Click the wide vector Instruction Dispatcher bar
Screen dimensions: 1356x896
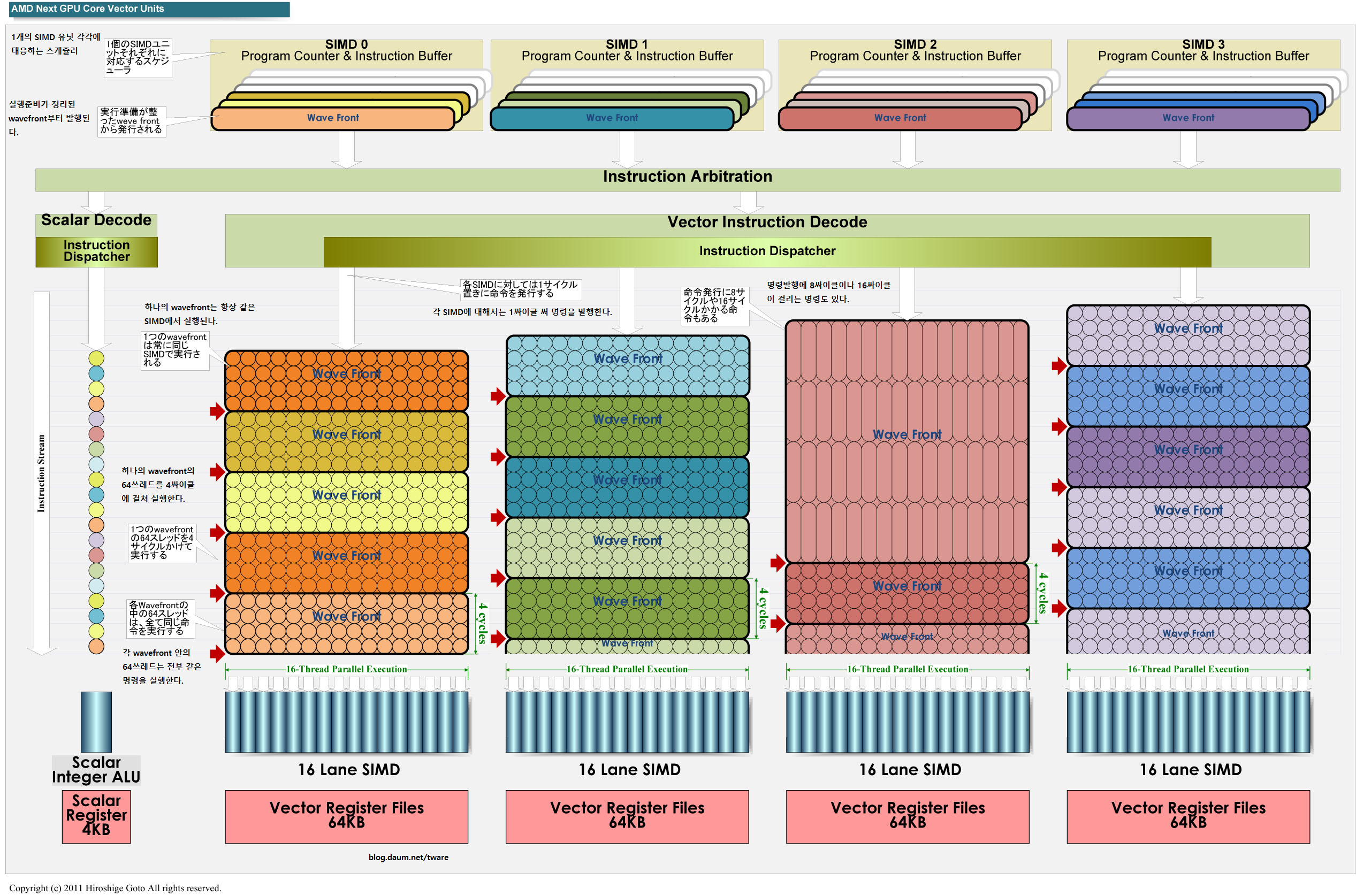pyautogui.click(x=767, y=251)
